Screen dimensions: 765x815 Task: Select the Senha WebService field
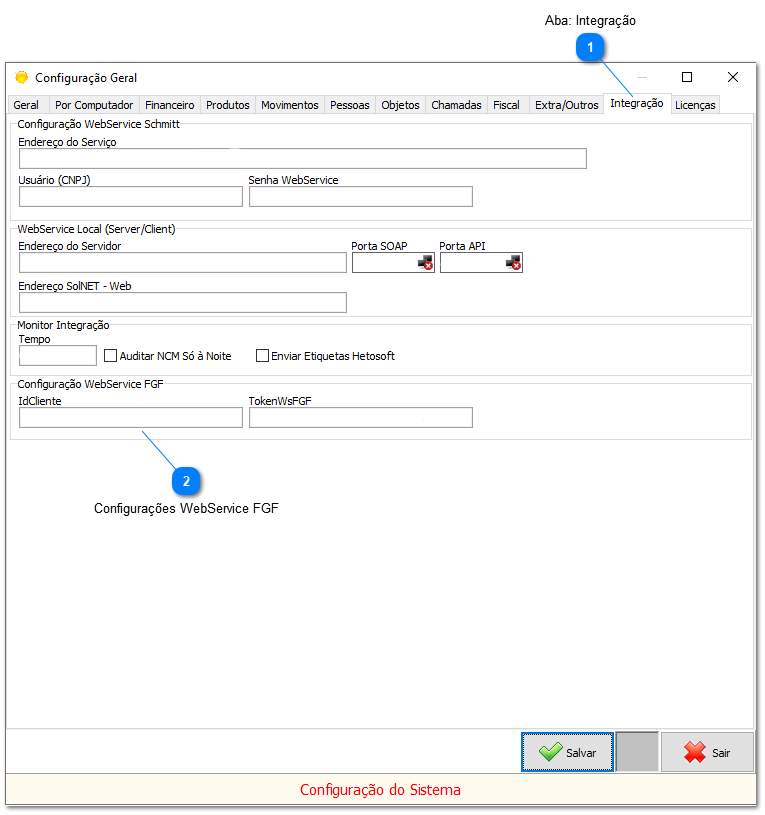point(361,196)
